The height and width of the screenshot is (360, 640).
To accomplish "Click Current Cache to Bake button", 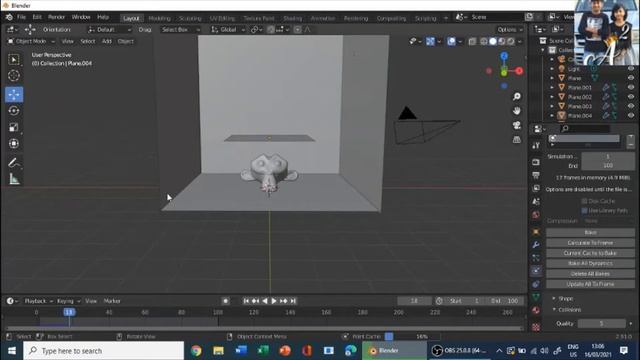I will coord(590,253).
